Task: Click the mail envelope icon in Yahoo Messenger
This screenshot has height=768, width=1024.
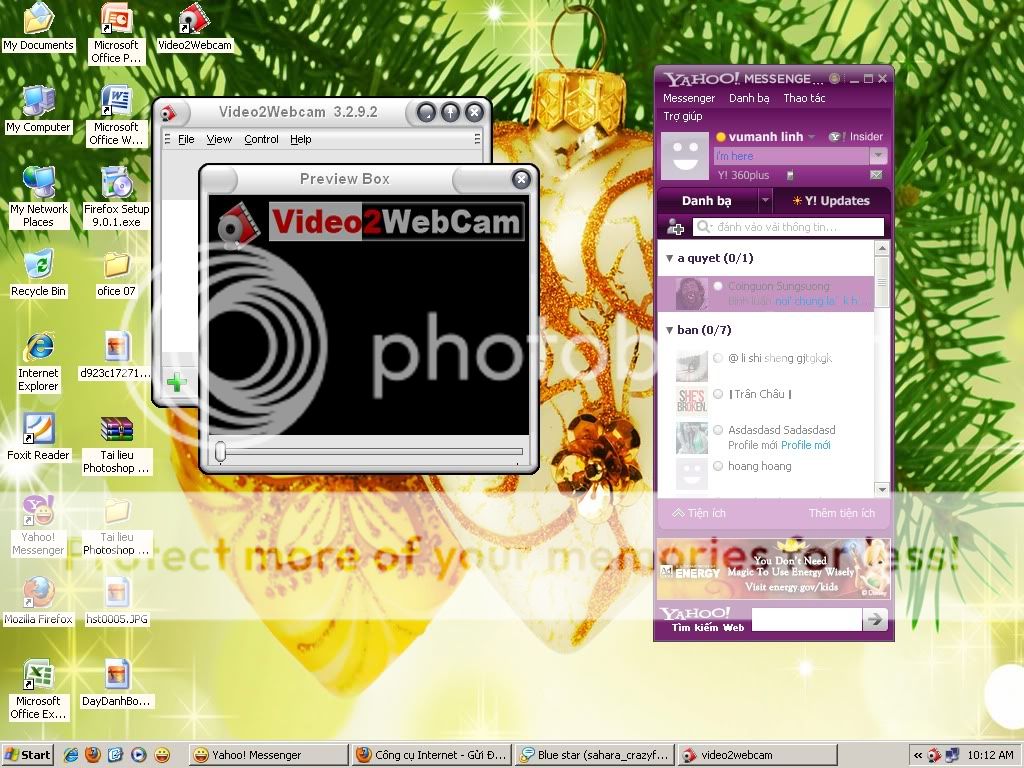Action: click(876, 175)
